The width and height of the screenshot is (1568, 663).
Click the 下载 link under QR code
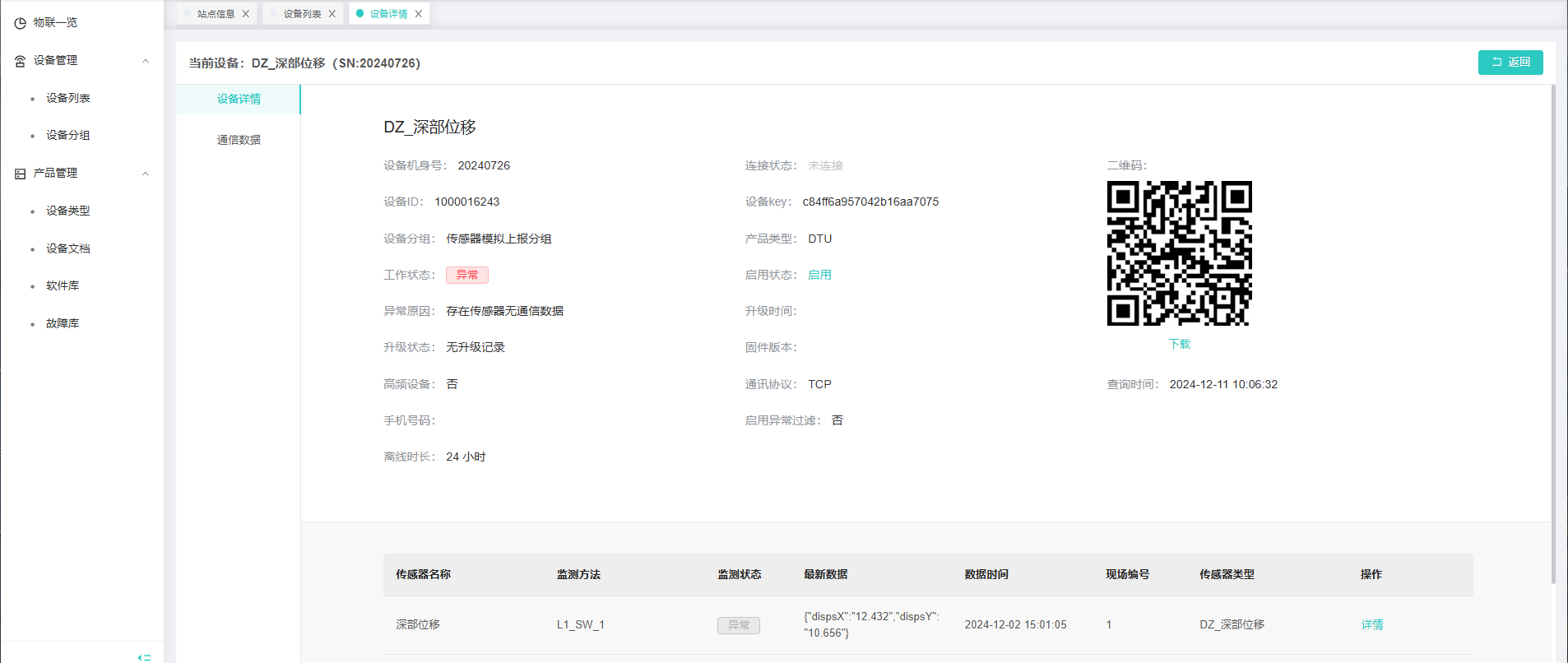(x=1179, y=344)
